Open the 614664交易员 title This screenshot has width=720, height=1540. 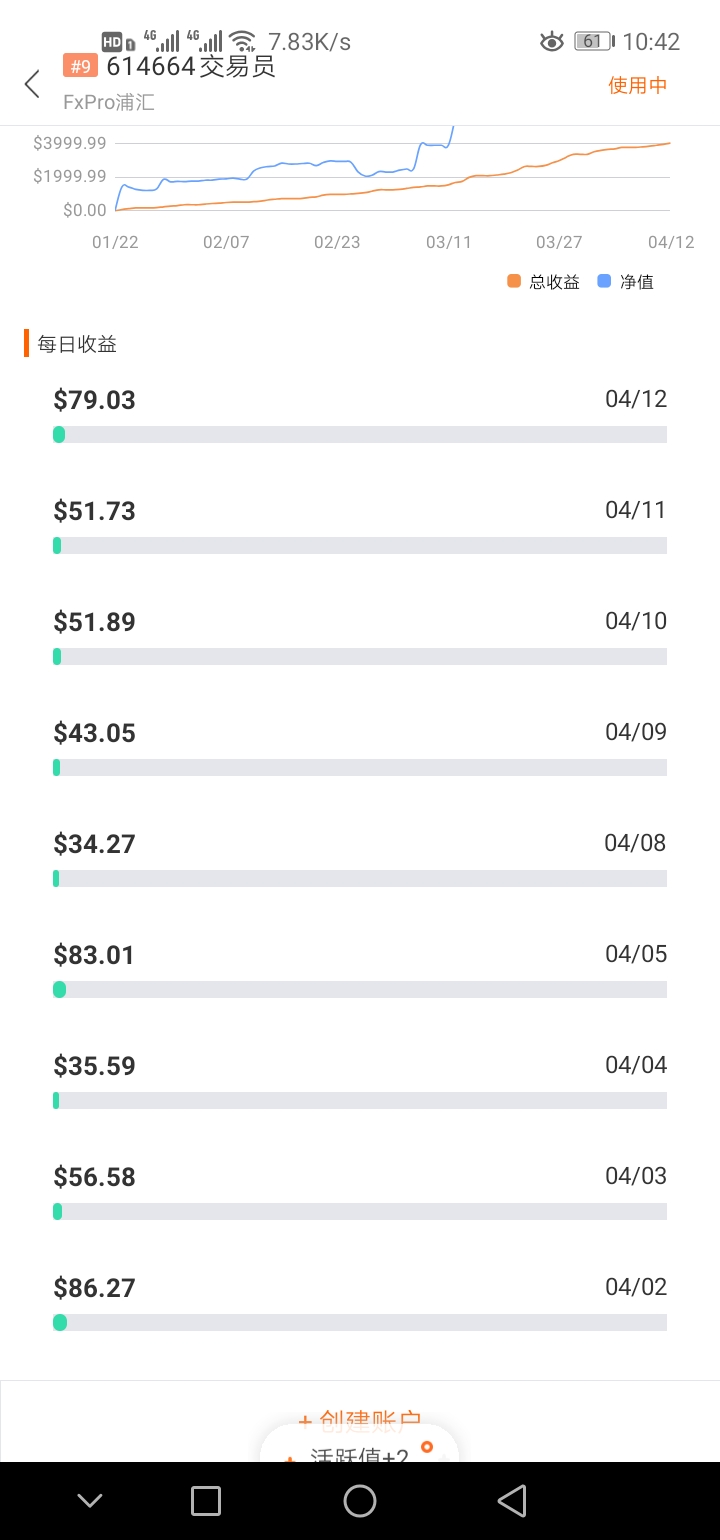point(191,66)
